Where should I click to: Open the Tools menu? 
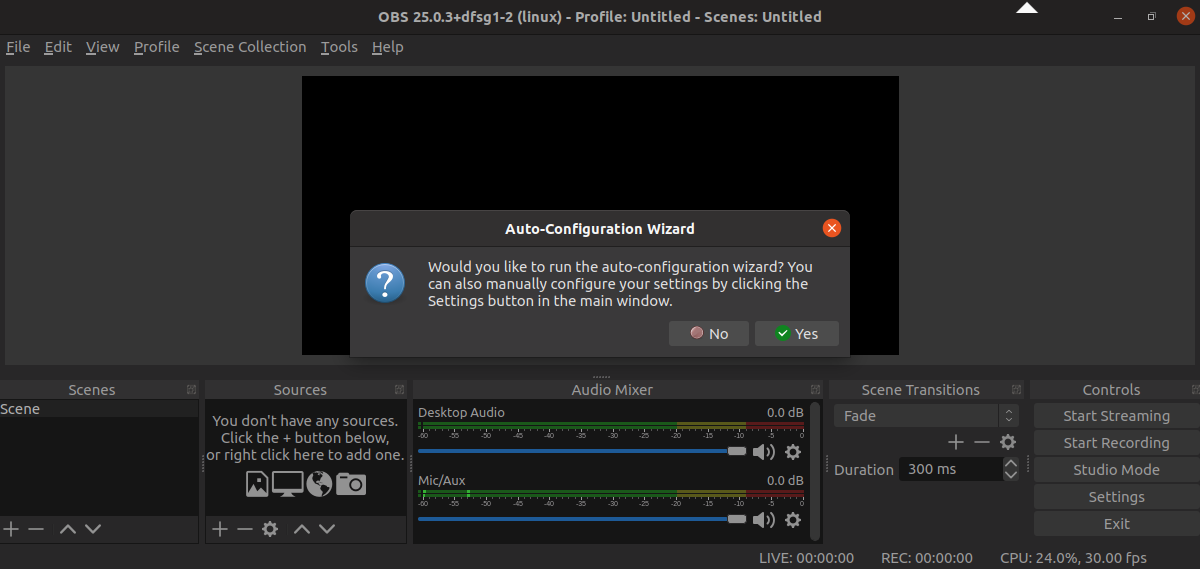coord(339,47)
